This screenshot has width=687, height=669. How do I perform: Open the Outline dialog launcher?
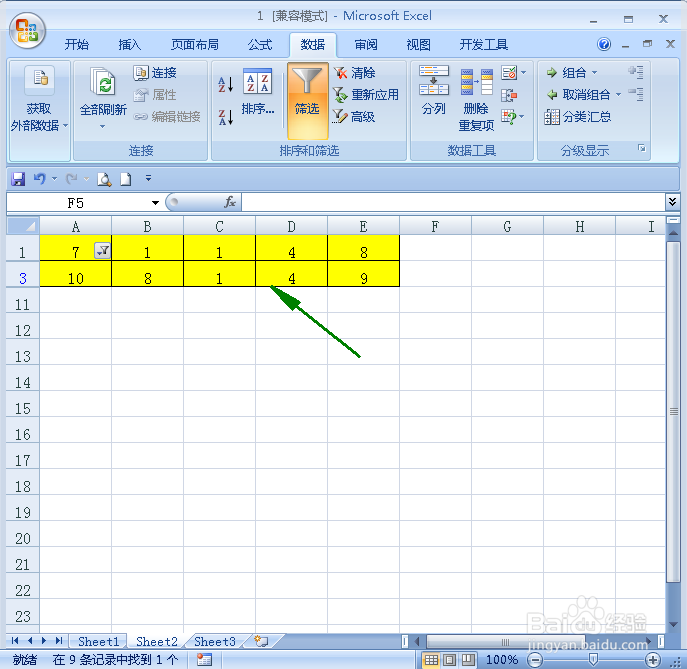[642, 149]
